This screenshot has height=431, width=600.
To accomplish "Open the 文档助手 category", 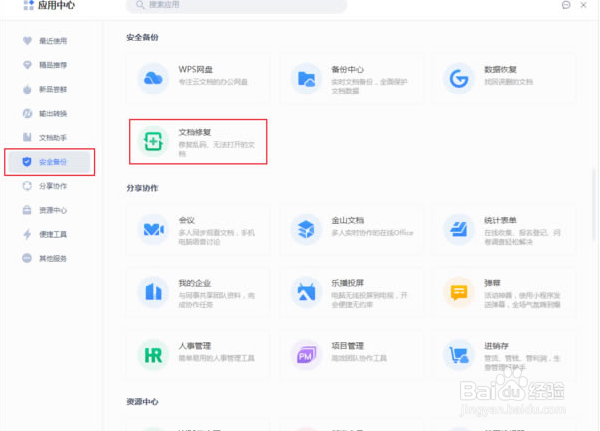I will [x=49, y=137].
